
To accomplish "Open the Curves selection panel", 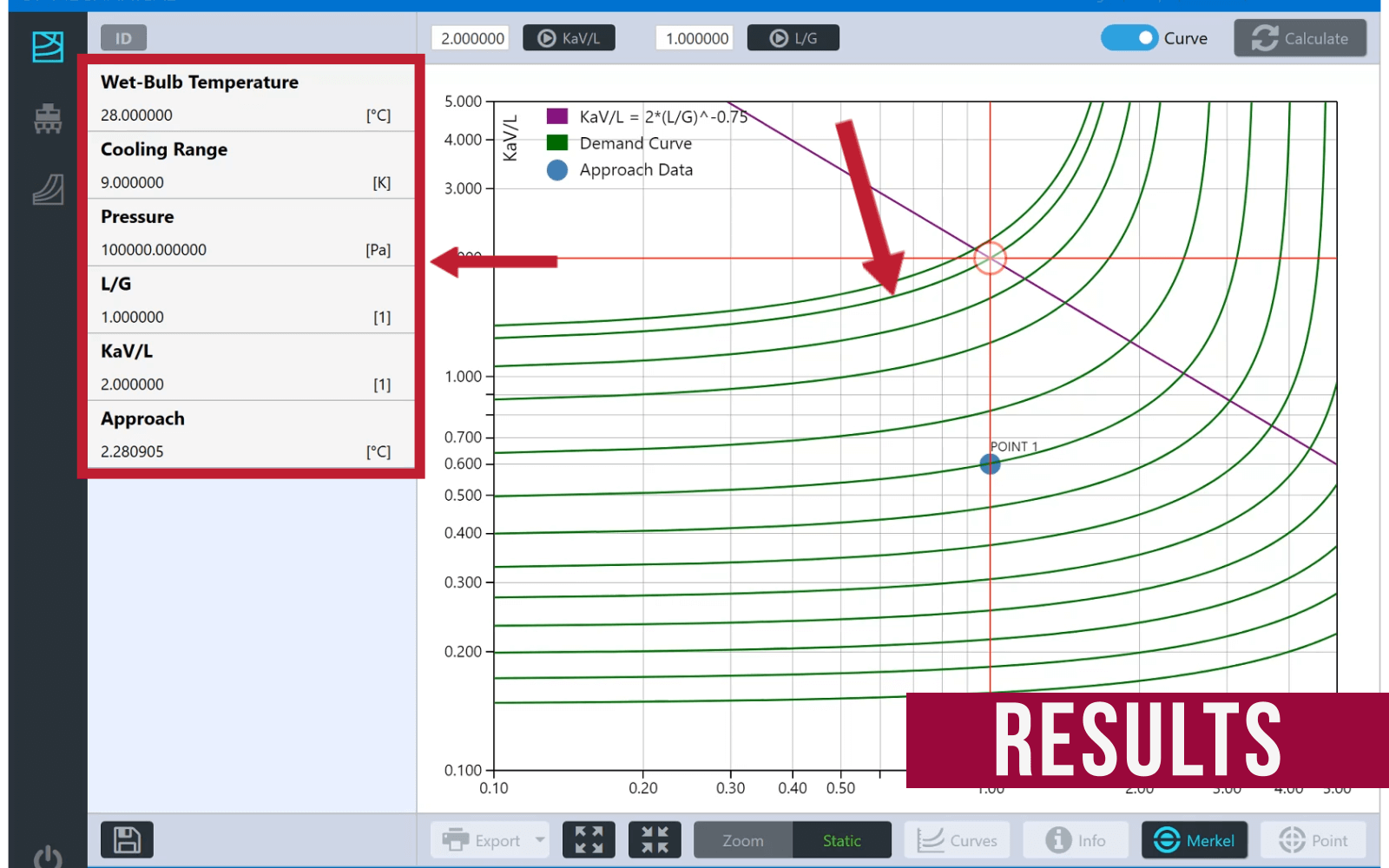I will point(957,839).
